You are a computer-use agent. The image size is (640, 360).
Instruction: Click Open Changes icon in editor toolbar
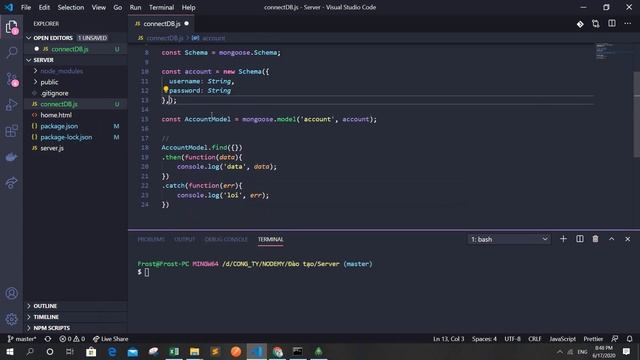pyautogui.click(x=596, y=24)
